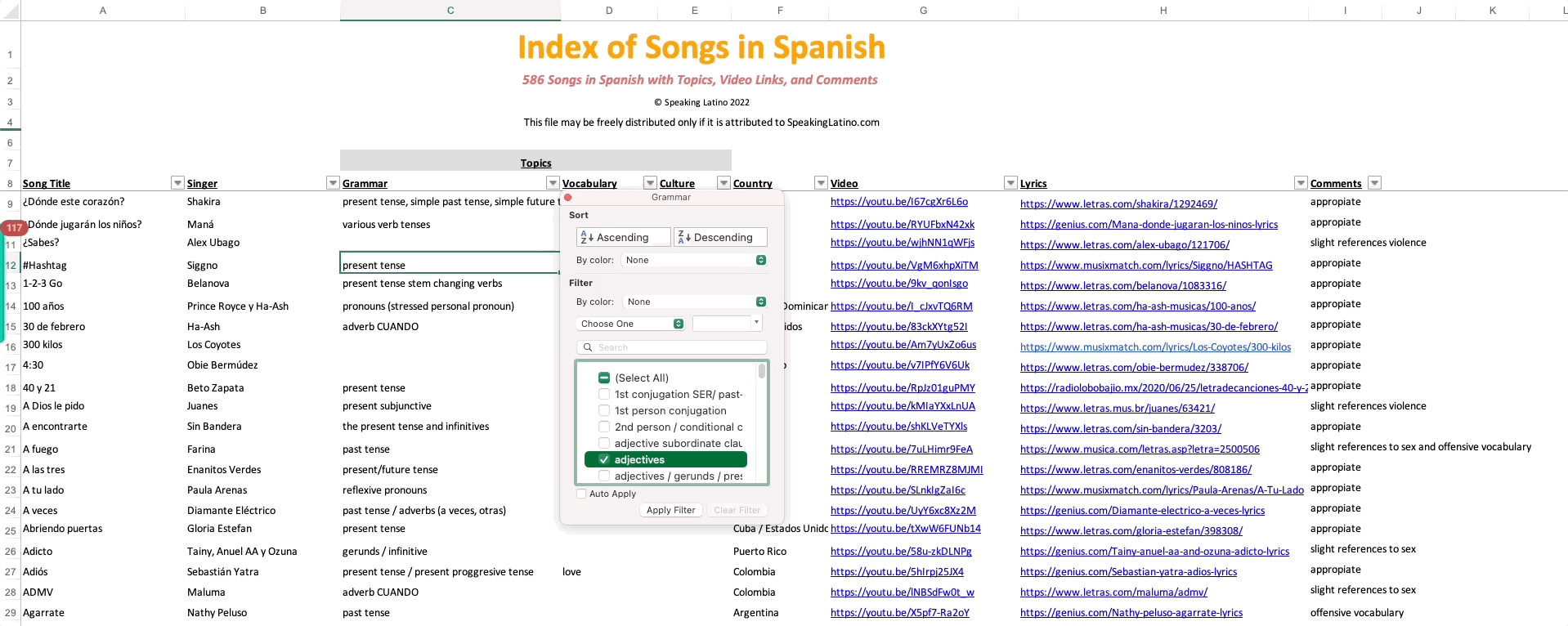This screenshot has height=626, width=1568.
Task: Sort Grammar column Ascending
Action: tap(623, 237)
